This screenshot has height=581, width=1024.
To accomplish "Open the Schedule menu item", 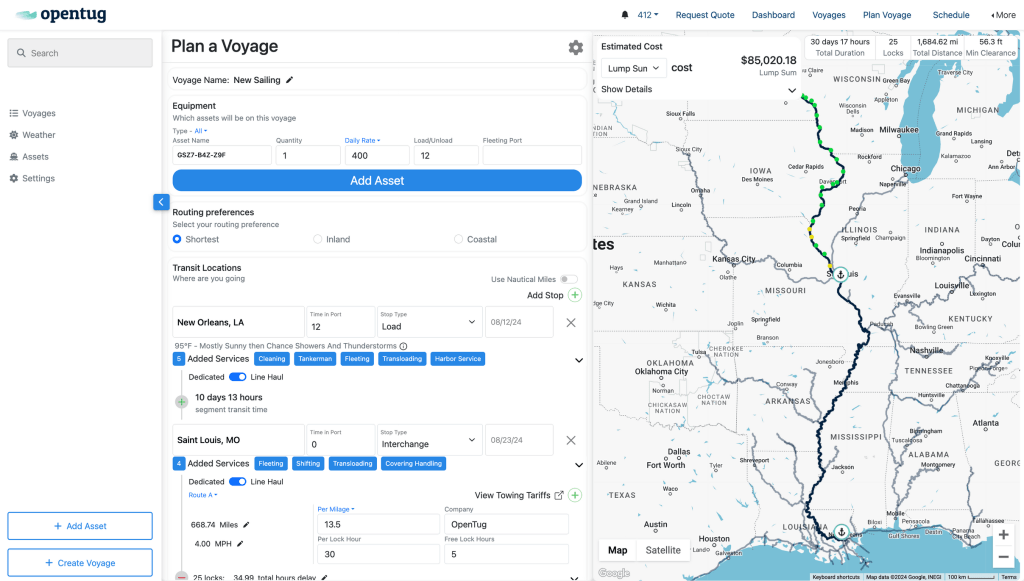I will click(x=950, y=15).
